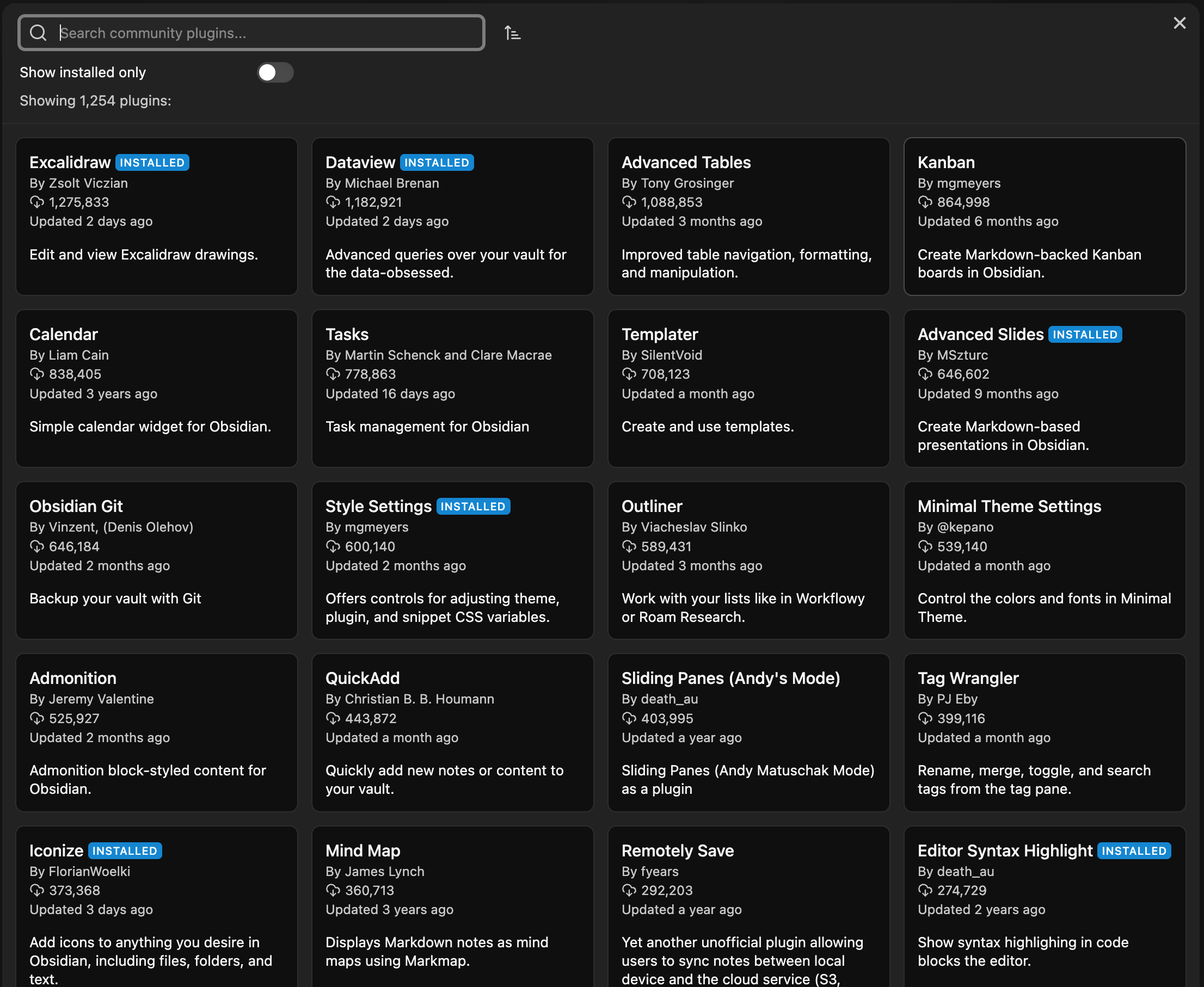Click "Updated 6 months ago" on Kanban
Image resolution: width=1204 pixels, height=987 pixels.
(988, 222)
